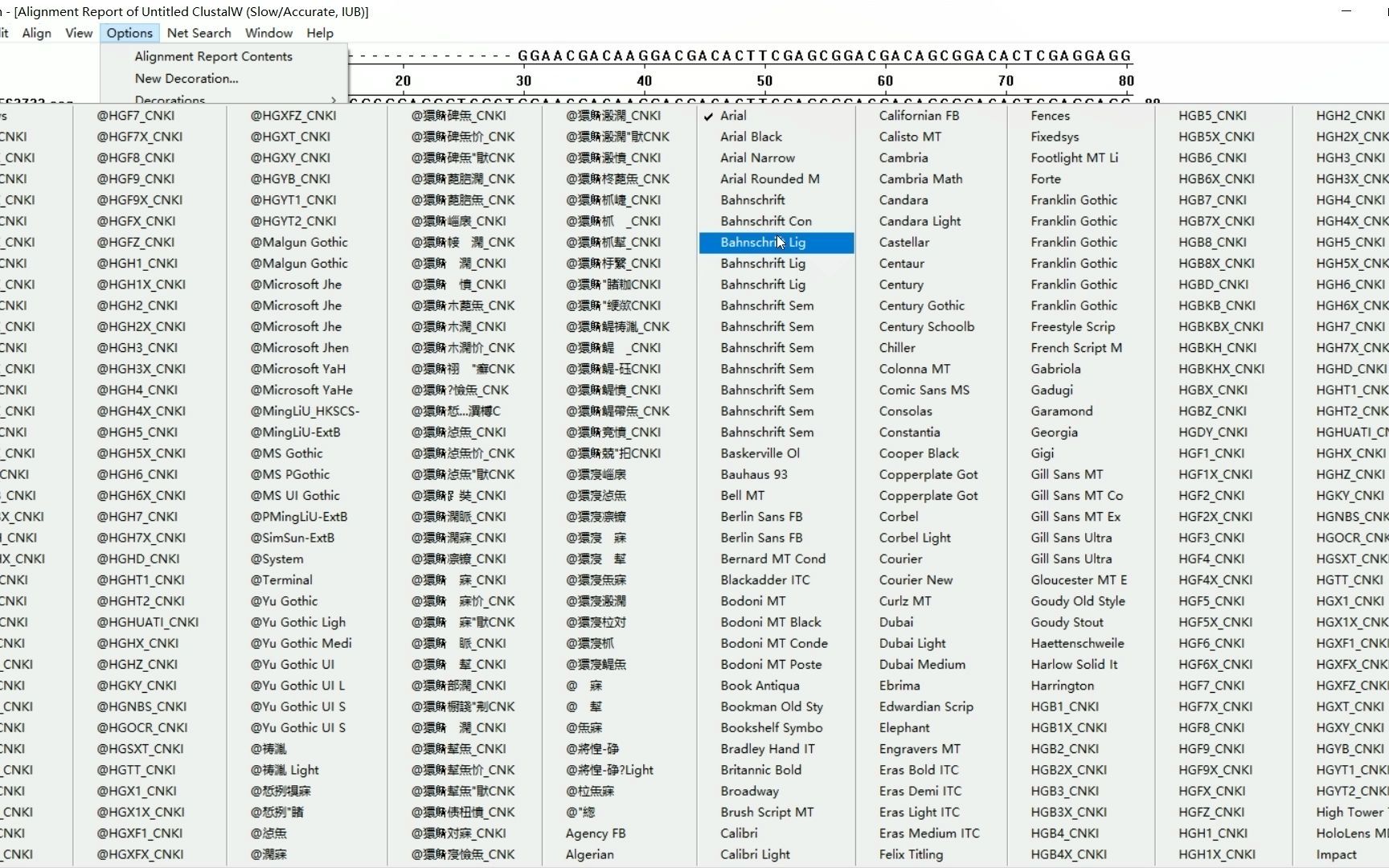Image resolution: width=1389 pixels, height=868 pixels.
Task: Open the Decorations submenu arrow
Action: click(x=333, y=100)
